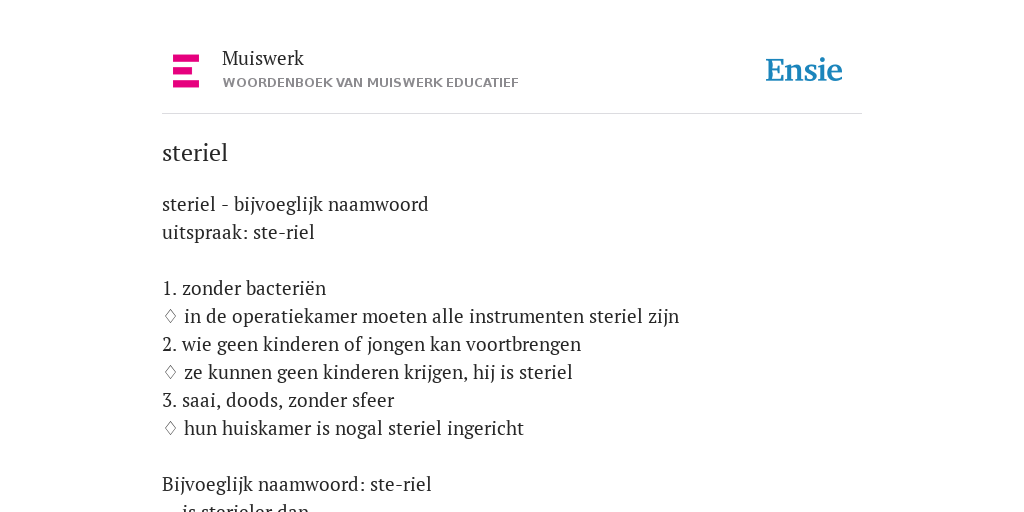The width and height of the screenshot is (1024, 512).
Task: Click the pink Muiswerk logo icon
Action: [186, 71]
